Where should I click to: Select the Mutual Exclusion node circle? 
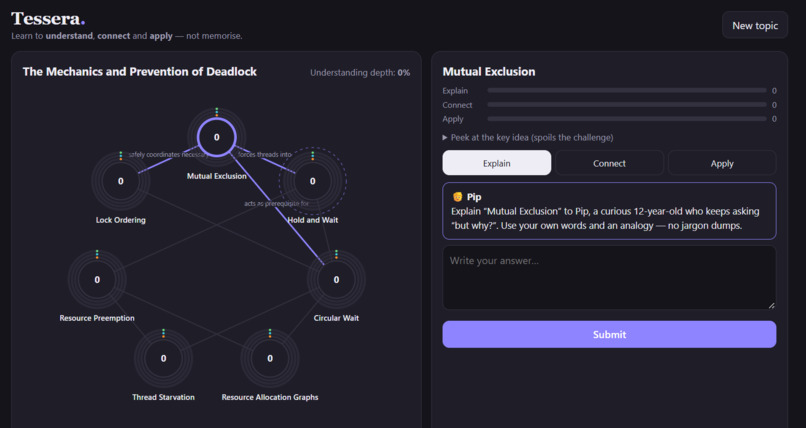[x=216, y=137]
